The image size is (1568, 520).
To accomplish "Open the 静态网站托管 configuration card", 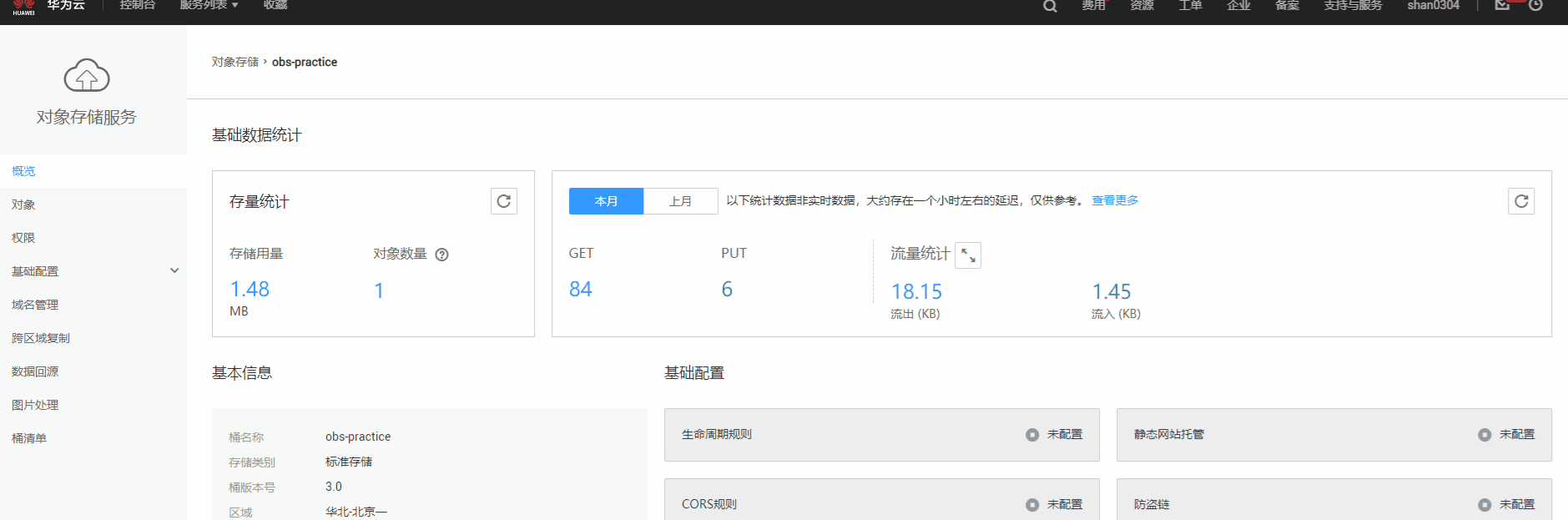I will coord(1334,435).
